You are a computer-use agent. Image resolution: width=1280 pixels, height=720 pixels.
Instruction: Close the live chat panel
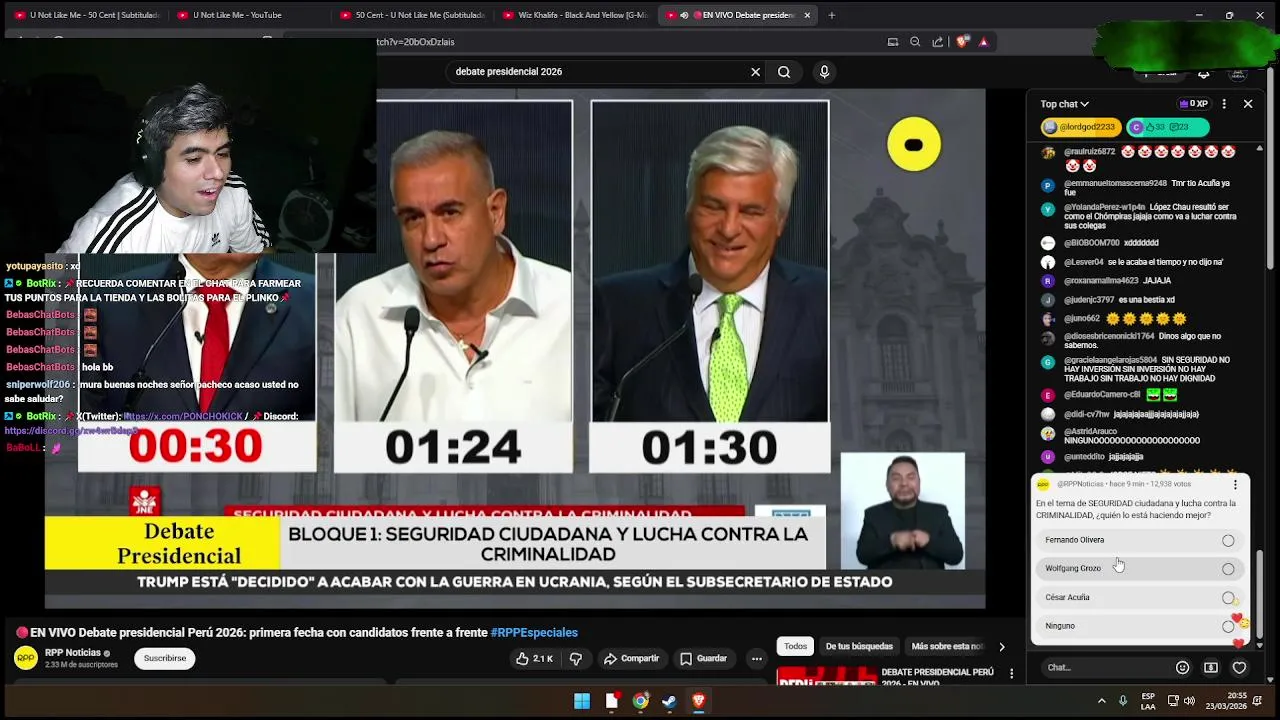point(1248,104)
